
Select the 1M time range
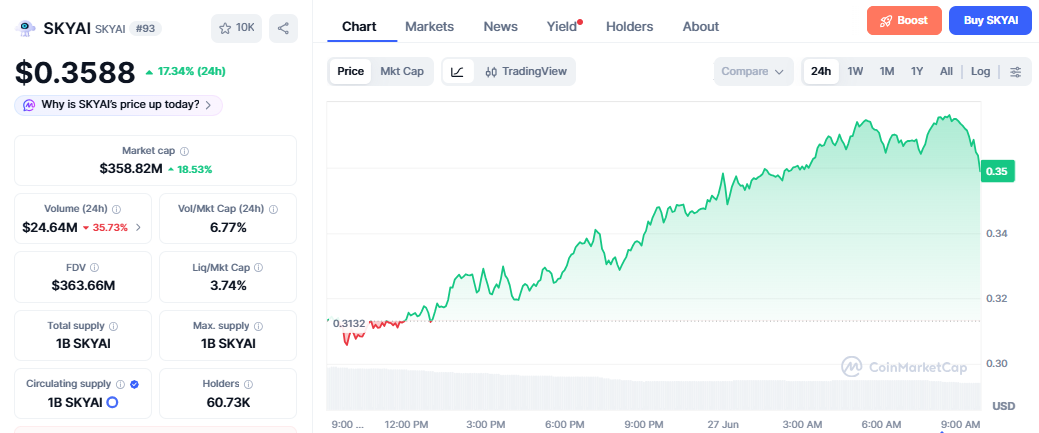click(x=887, y=72)
